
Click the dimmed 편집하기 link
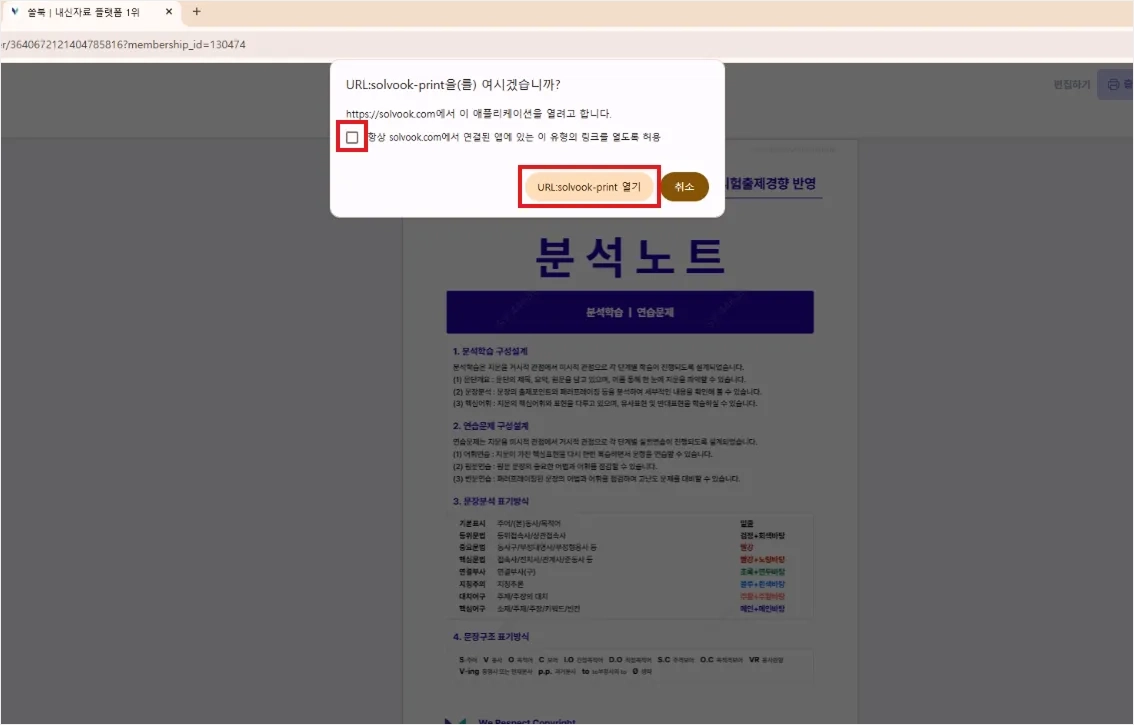pos(1071,85)
